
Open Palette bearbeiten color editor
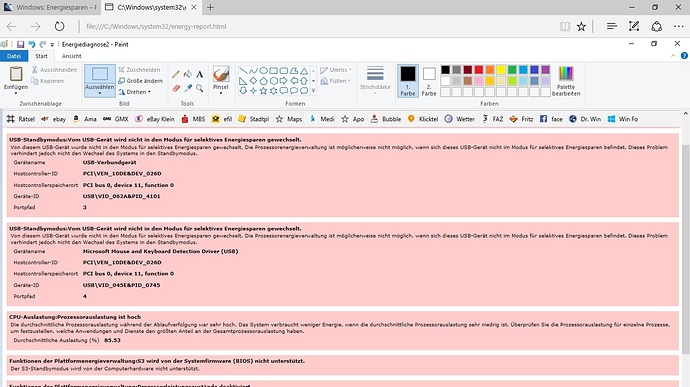pyautogui.click(x=566, y=81)
